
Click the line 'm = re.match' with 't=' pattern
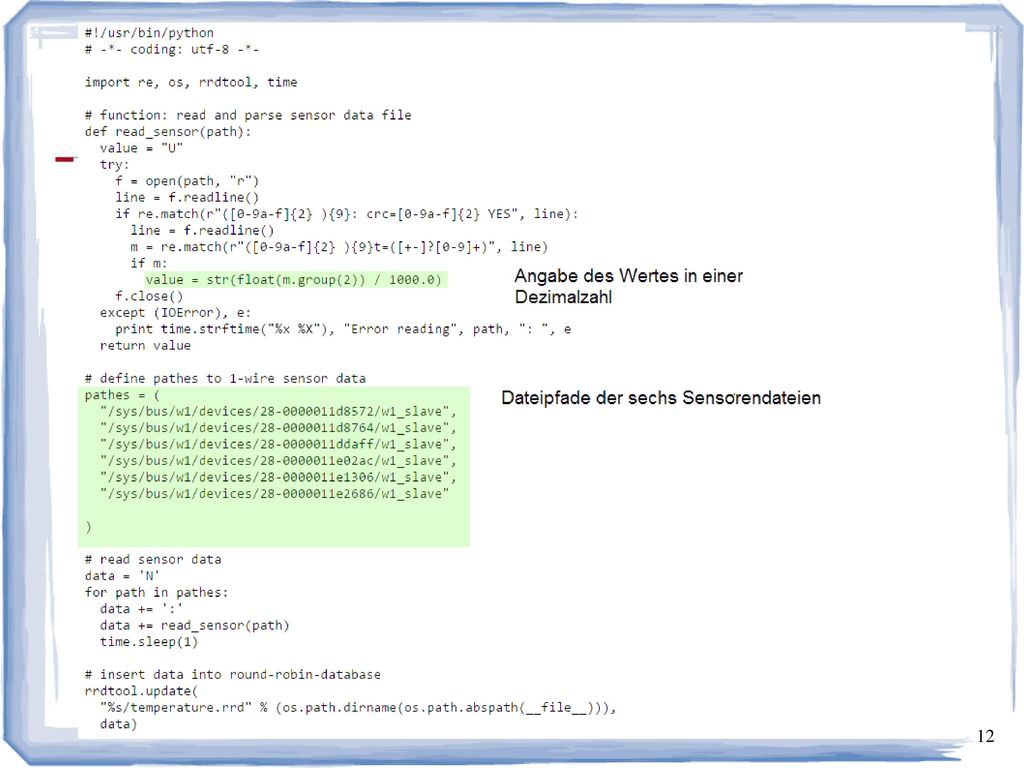tap(339, 247)
